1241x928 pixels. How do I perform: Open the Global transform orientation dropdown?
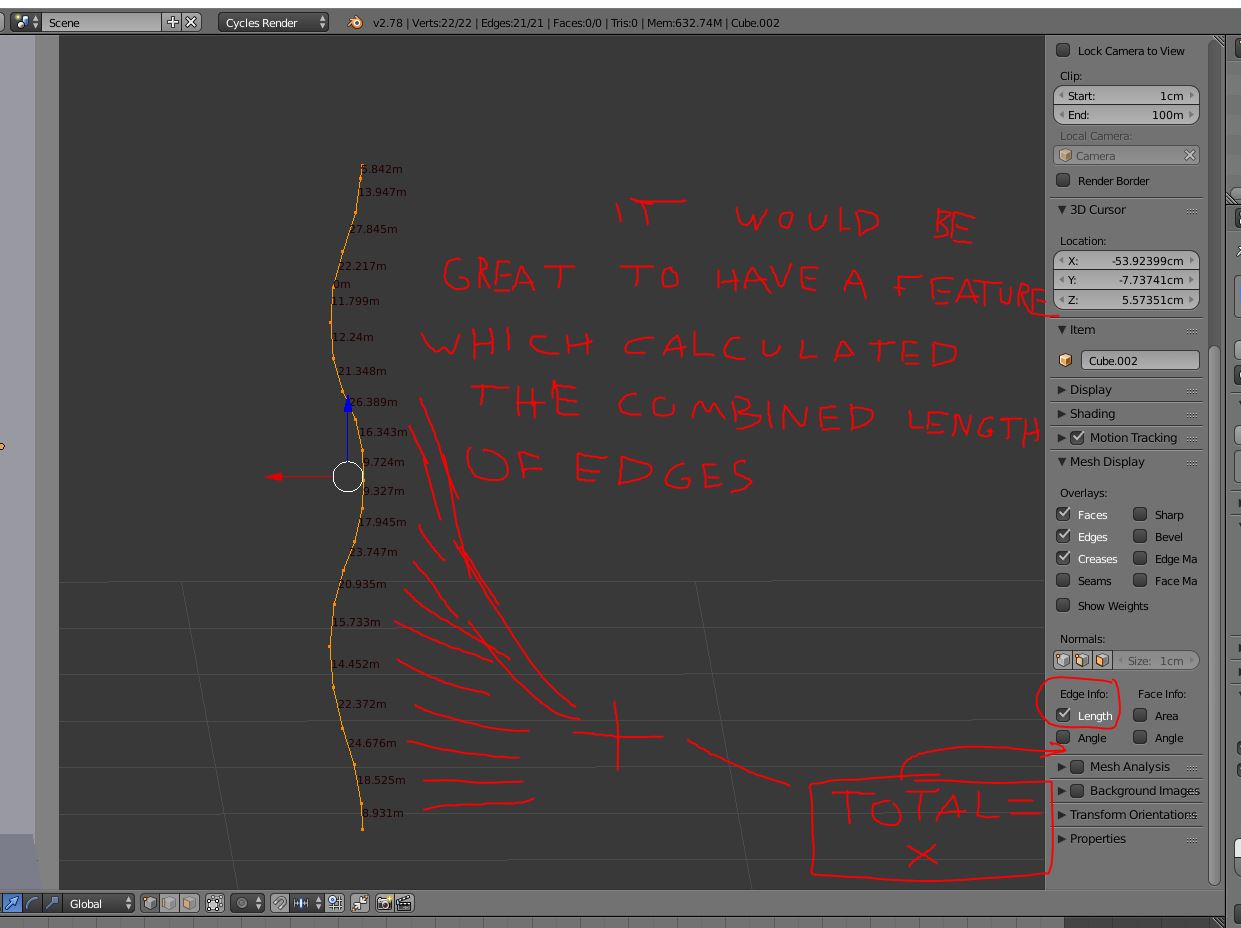99,903
